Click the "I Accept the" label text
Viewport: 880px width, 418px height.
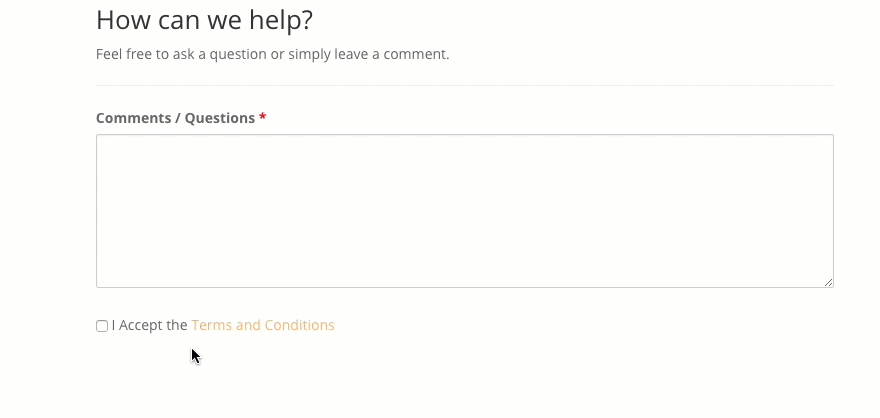[149, 325]
